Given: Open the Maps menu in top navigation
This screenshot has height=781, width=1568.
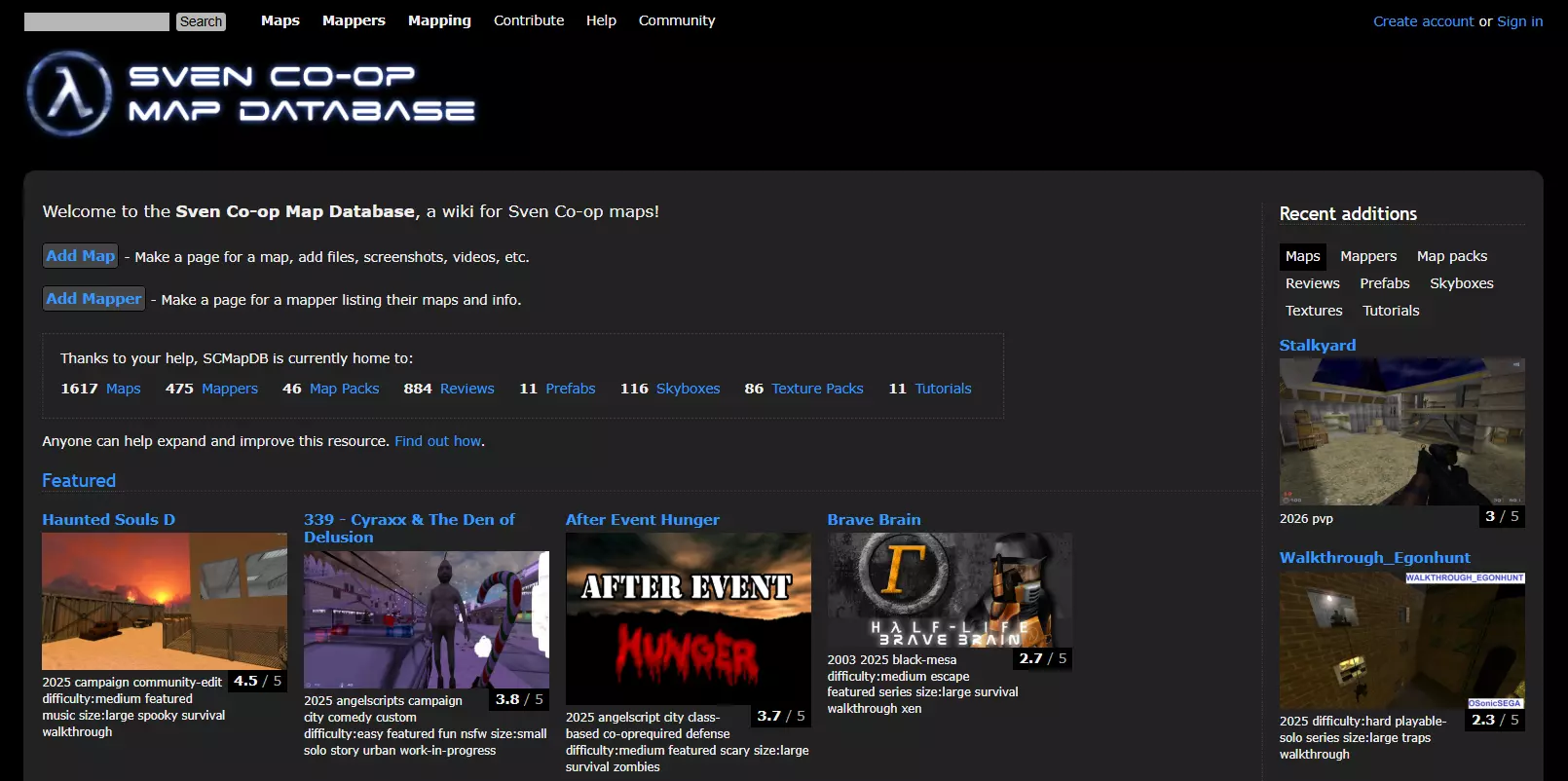Looking at the screenshot, I should pos(280,20).
